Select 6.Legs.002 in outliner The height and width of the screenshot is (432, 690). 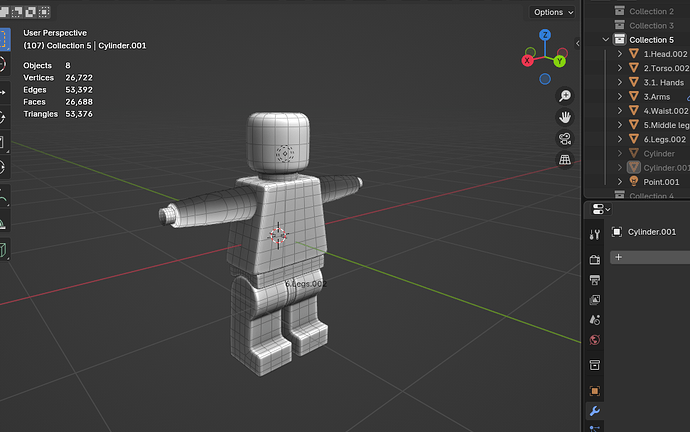664,139
